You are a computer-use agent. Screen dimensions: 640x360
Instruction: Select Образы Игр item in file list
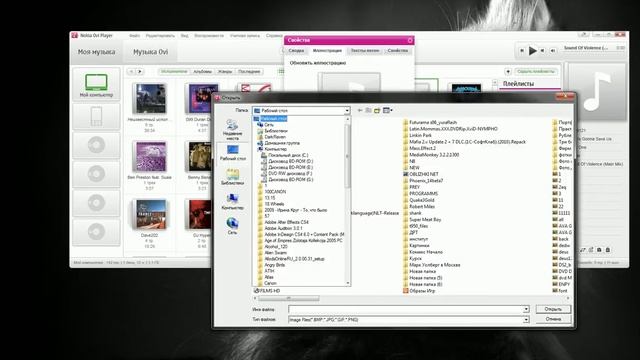click(x=419, y=291)
